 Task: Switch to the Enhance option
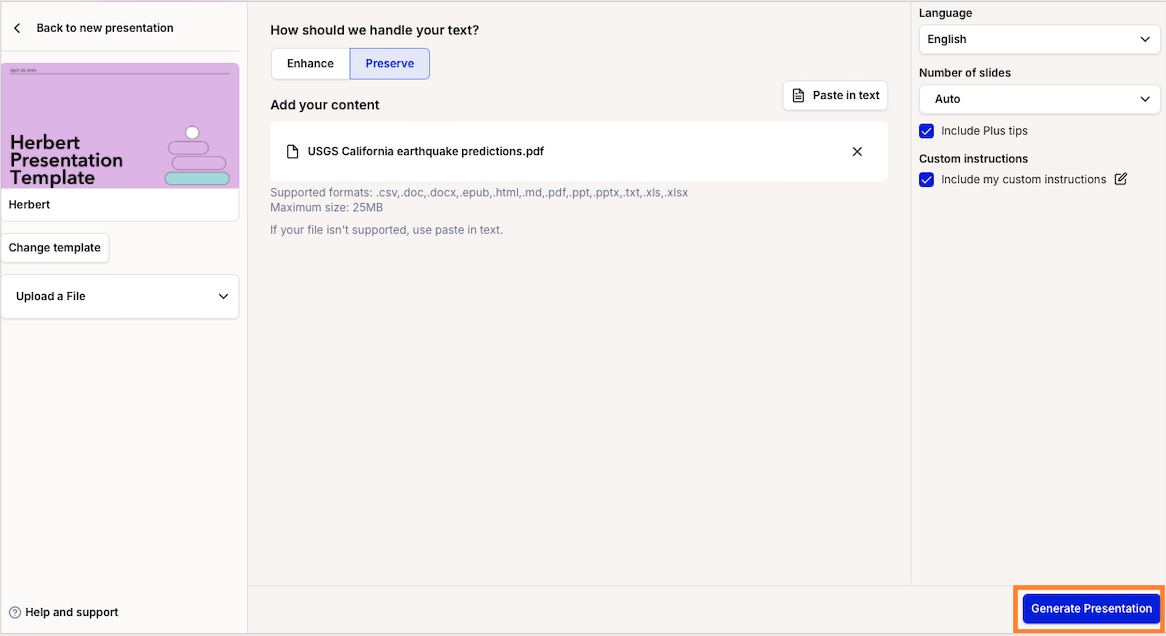(x=310, y=64)
